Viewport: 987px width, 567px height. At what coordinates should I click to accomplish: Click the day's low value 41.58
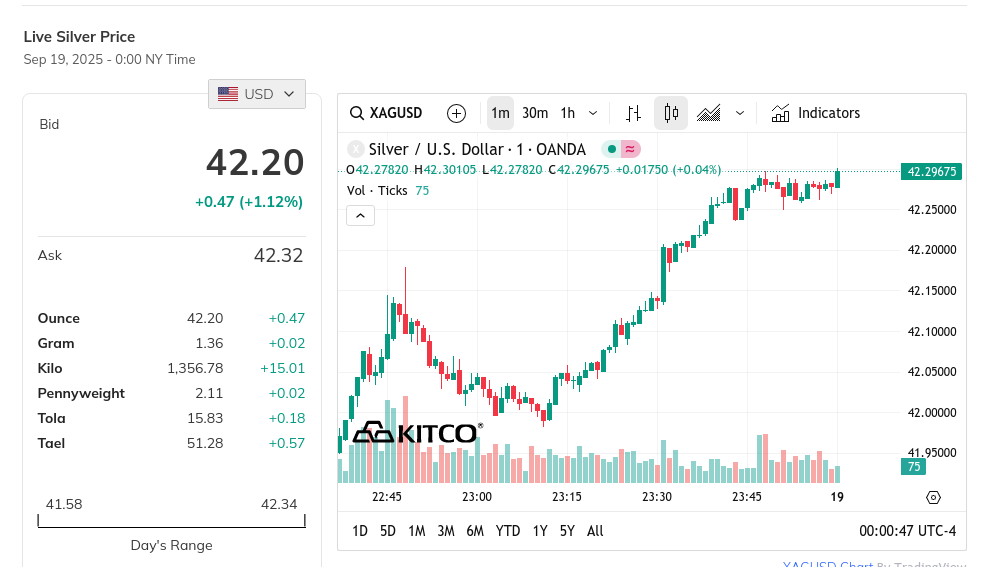pyautogui.click(x=64, y=504)
